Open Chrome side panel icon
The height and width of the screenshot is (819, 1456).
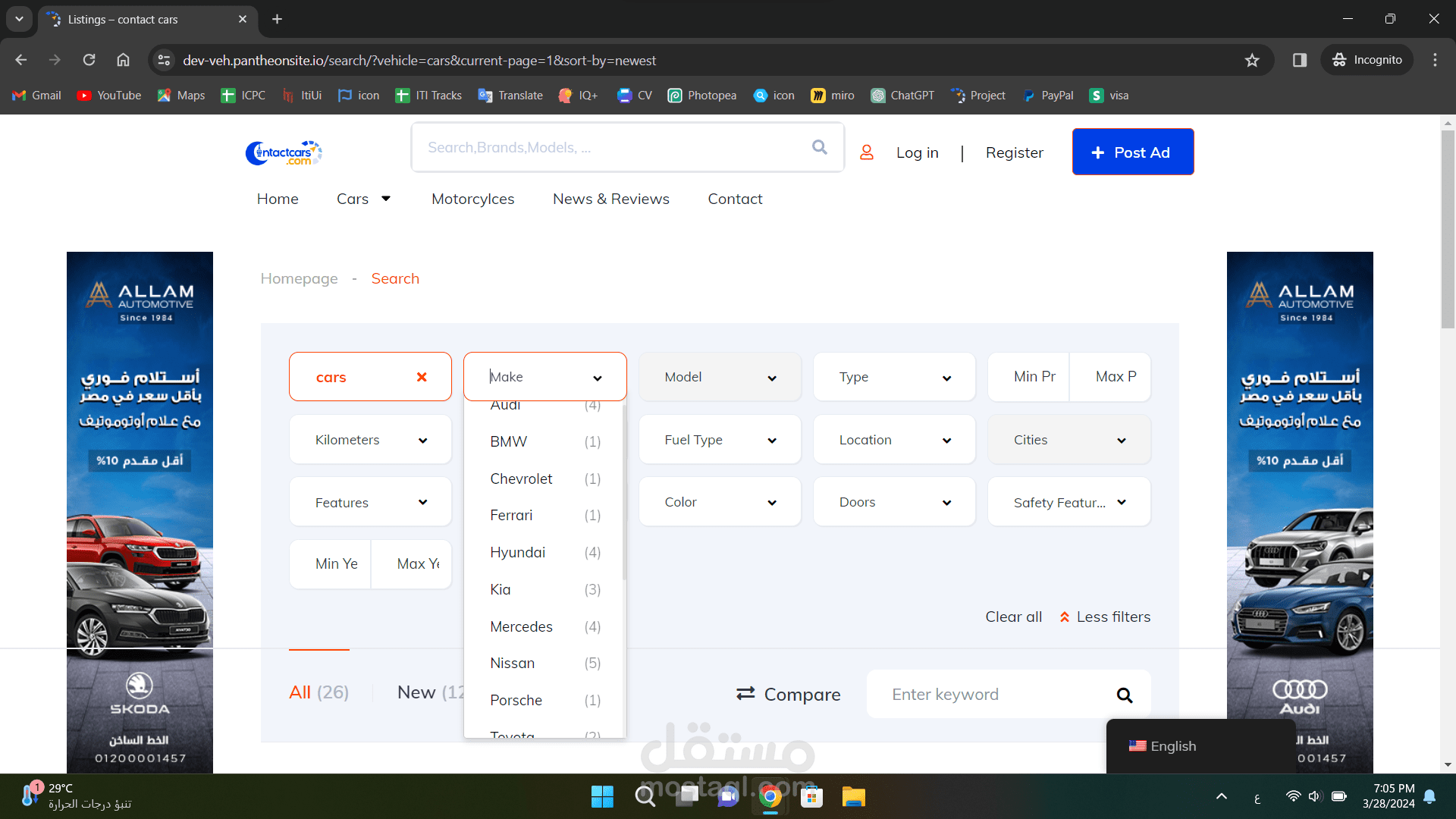pyautogui.click(x=1300, y=60)
